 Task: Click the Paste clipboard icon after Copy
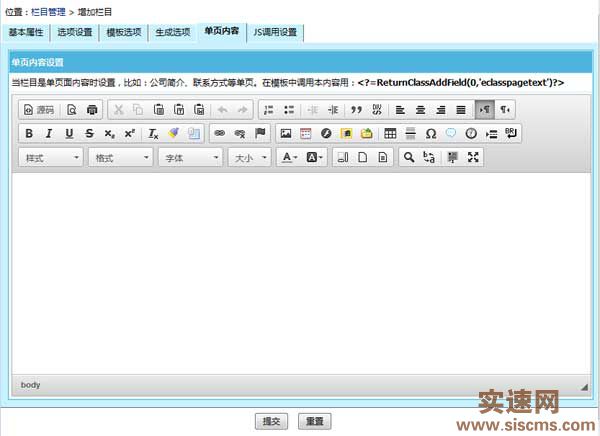click(158, 110)
